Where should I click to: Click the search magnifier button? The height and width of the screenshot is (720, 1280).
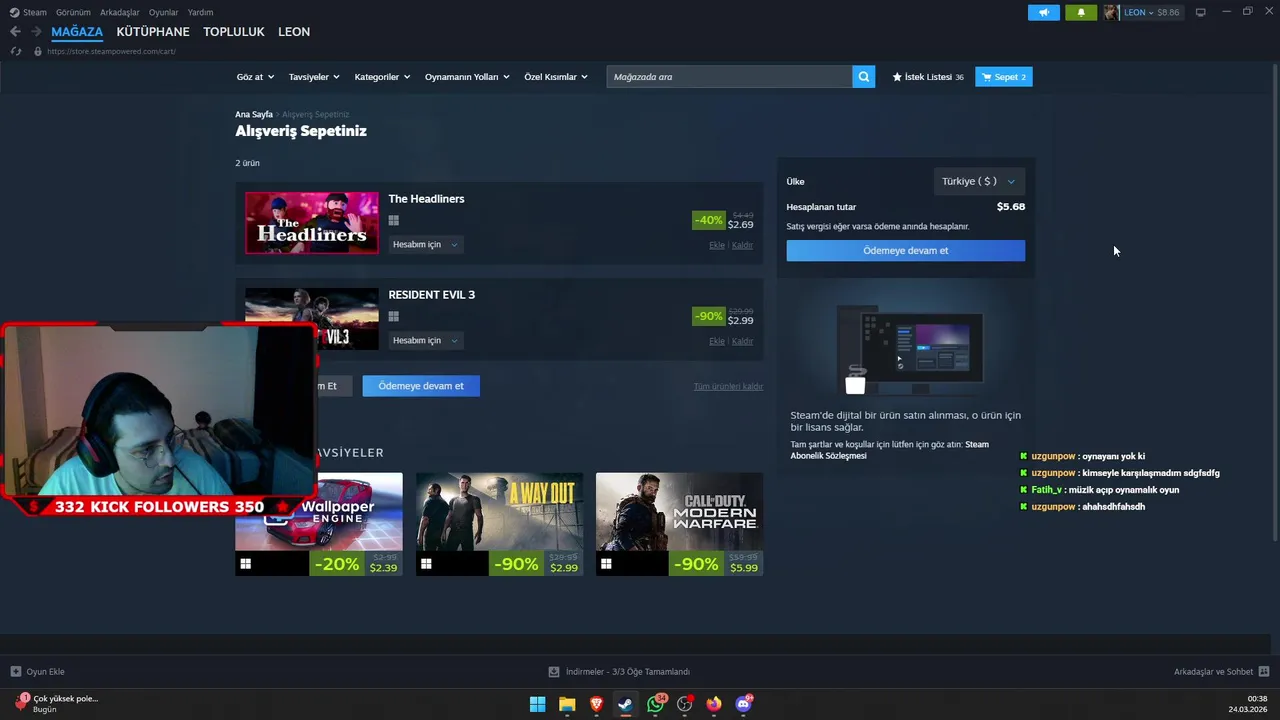pyautogui.click(x=864, y=77)
